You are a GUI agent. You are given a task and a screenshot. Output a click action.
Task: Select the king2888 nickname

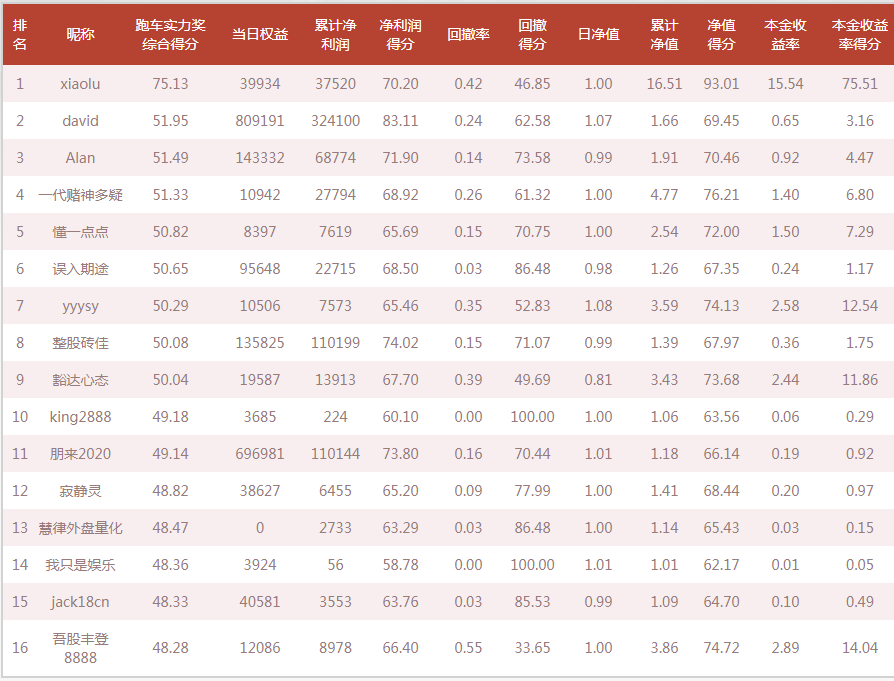(80, 417)
